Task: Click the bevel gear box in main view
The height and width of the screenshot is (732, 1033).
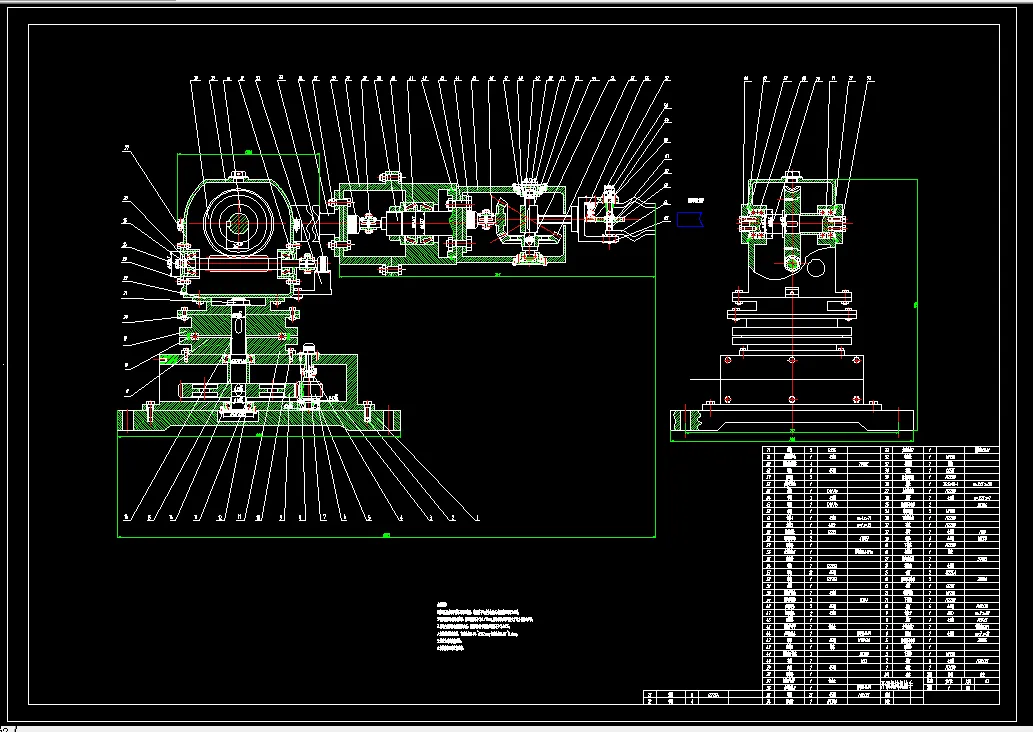Action: [x=512, y=224]
